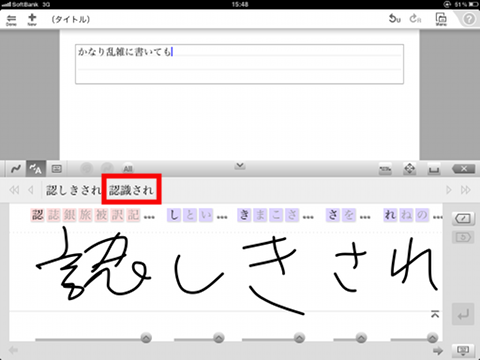Open the 123 symbols input icon
Image resolution: width=480 pixels, height=360 pixels.
coord(385,169)
